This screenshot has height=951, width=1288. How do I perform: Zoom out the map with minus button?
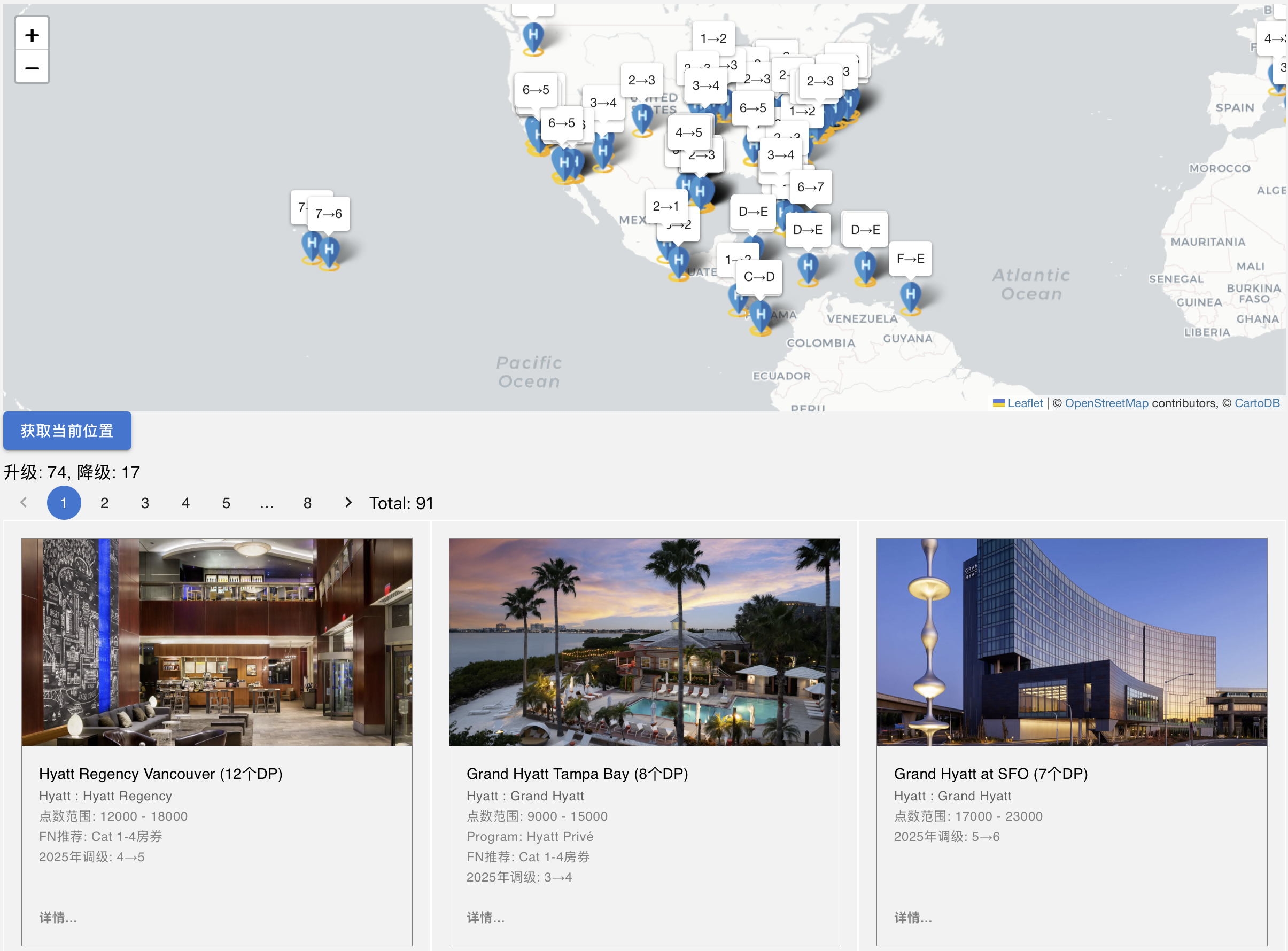pyautogui.click(x=32, y=68)
